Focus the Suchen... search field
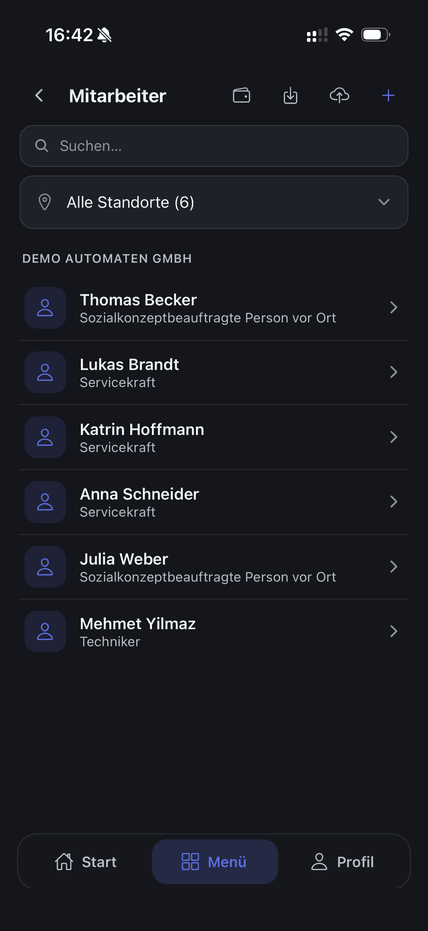This screenshot has width=428, height=931. pyautogui.click(x=214, y=145)
